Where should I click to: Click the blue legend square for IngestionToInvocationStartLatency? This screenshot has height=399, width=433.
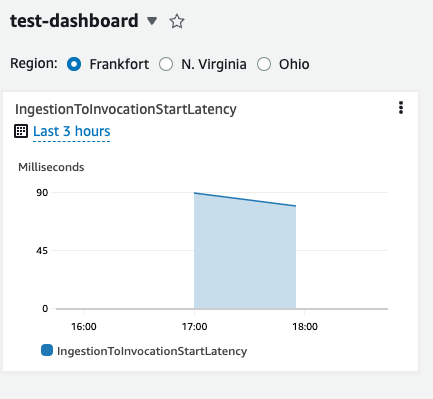point(47,350)
